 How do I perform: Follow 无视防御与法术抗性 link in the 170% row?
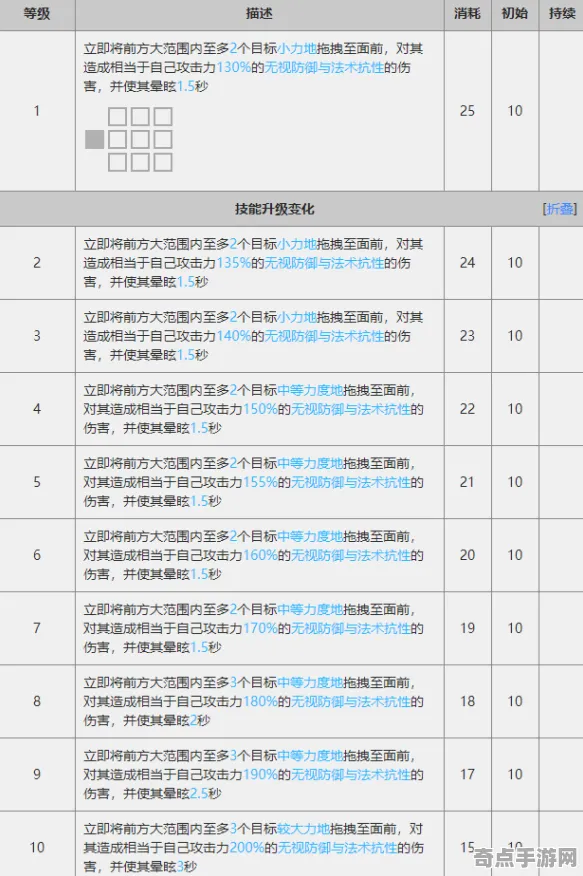tap(351, 629)
